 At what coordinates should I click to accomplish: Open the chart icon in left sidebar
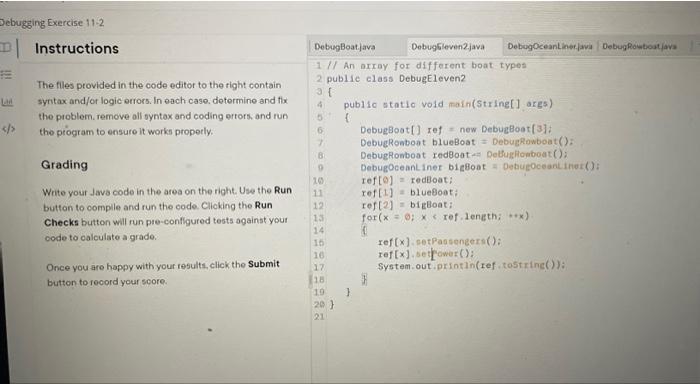coord(7,102)
